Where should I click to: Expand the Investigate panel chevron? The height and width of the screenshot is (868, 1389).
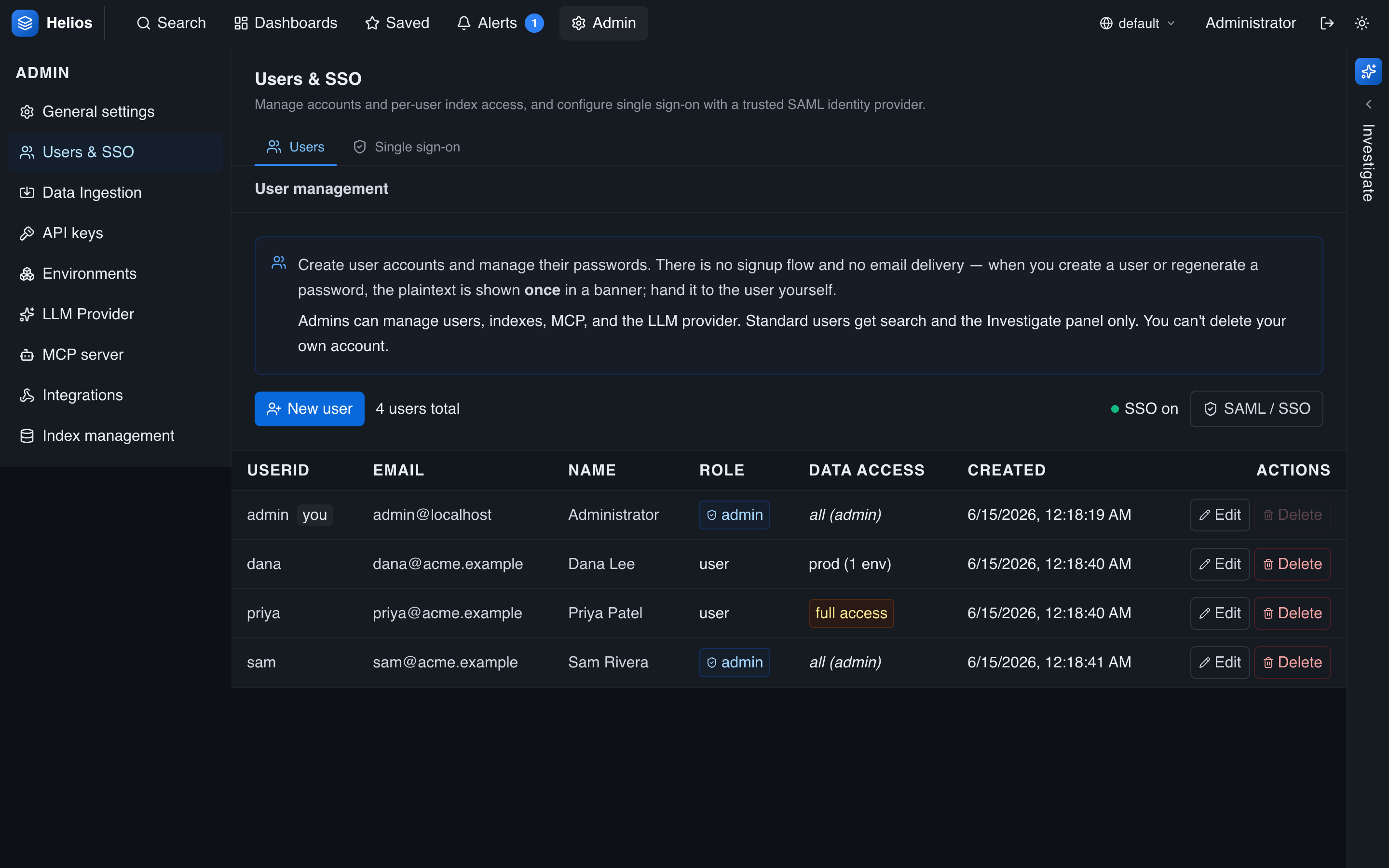[x=1368, y=104]
